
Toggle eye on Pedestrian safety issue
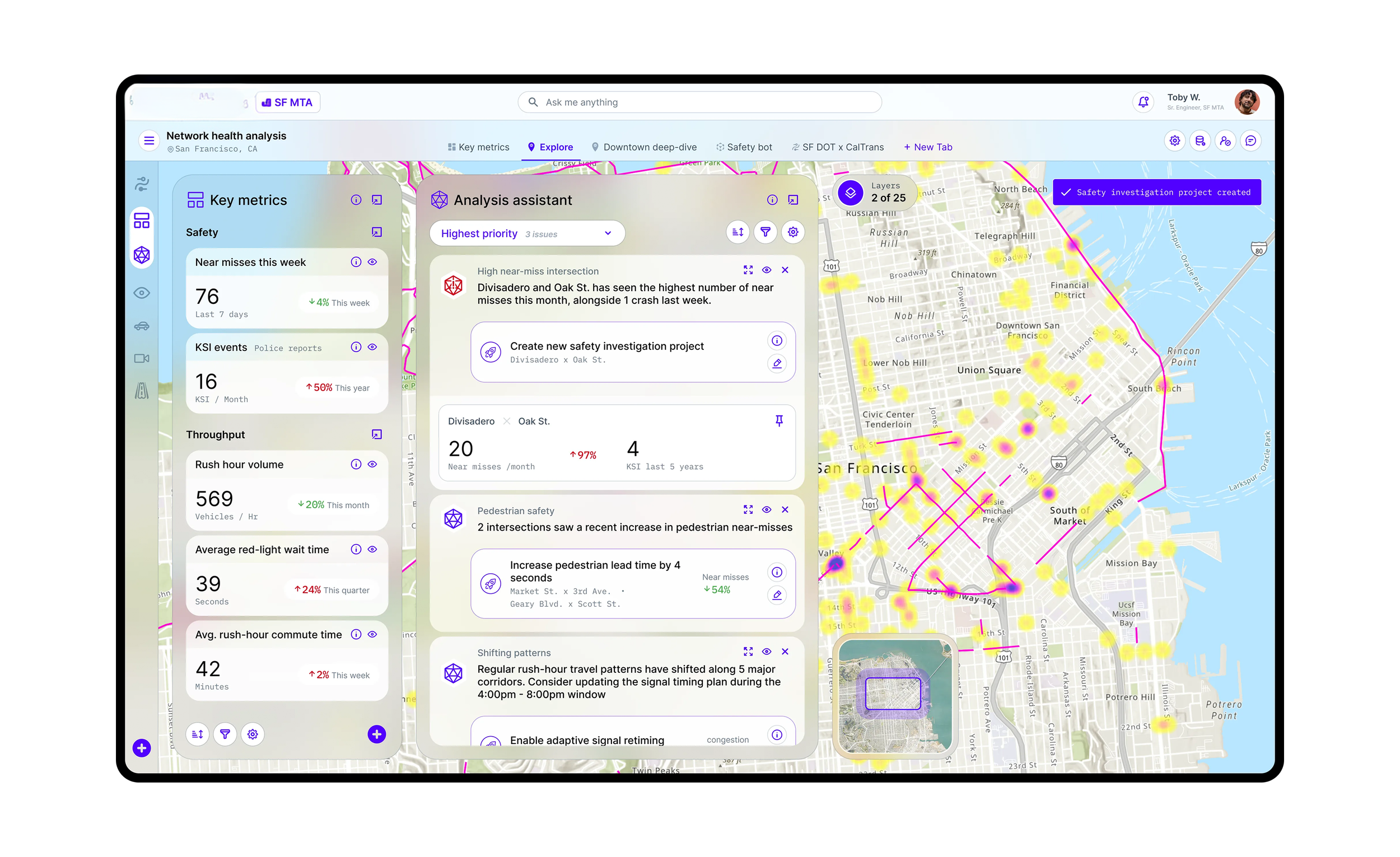point(767,509)
